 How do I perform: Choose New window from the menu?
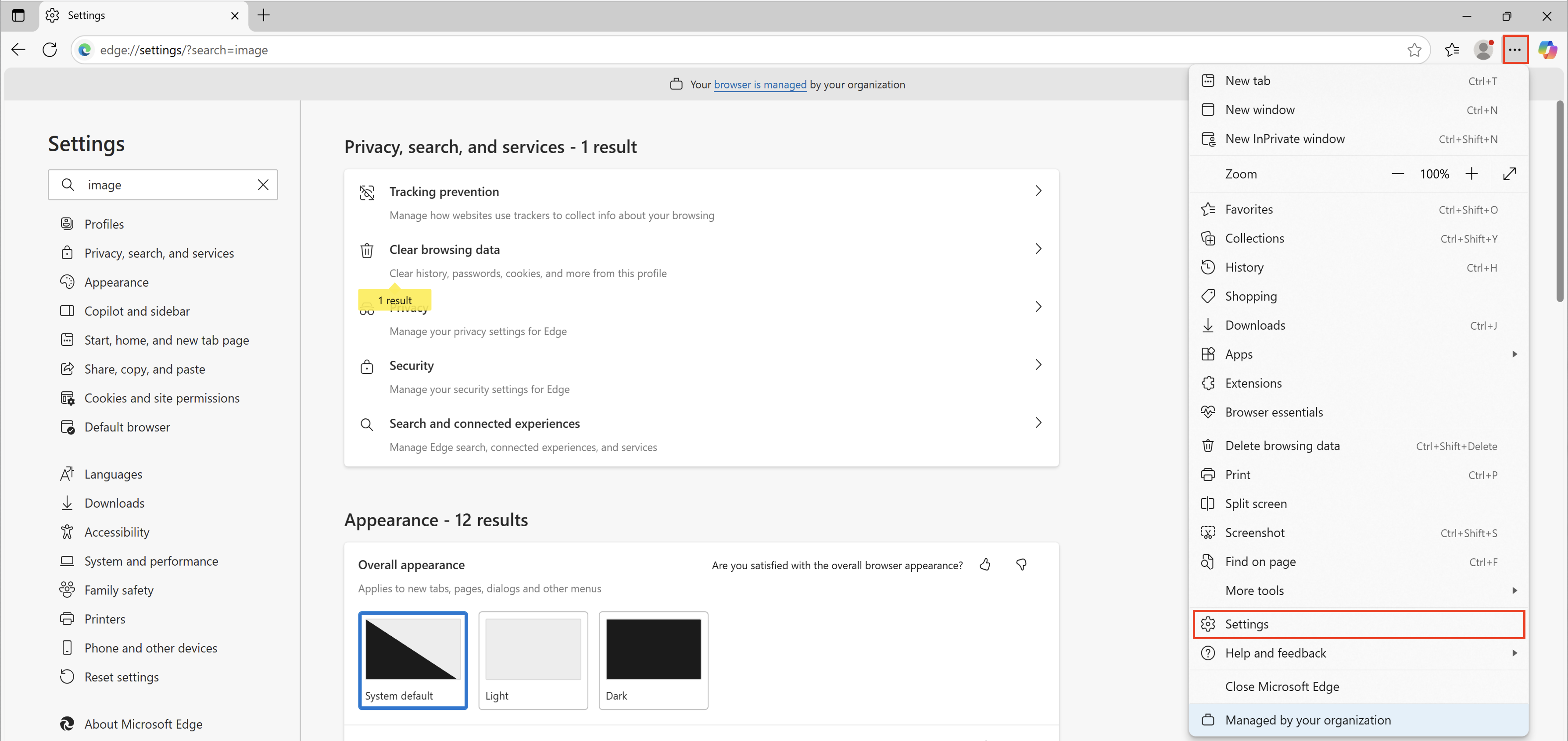1359,110
